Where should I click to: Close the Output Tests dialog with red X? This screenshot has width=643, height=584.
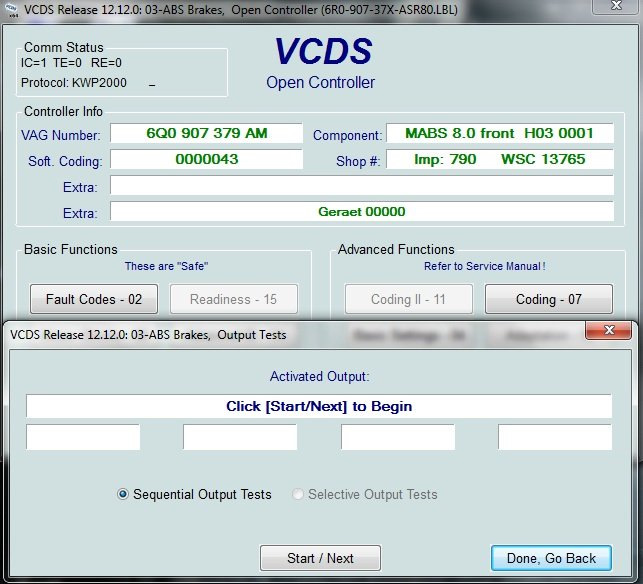(x=609, y=331)
